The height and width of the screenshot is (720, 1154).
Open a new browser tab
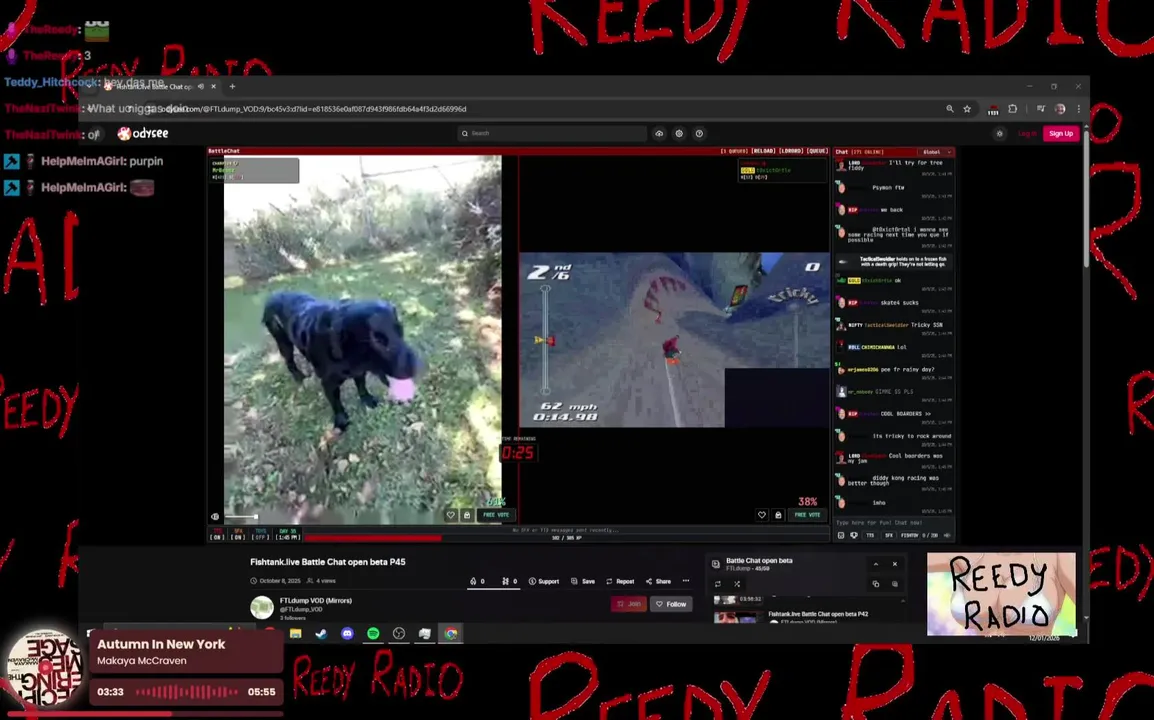[233, 86]
